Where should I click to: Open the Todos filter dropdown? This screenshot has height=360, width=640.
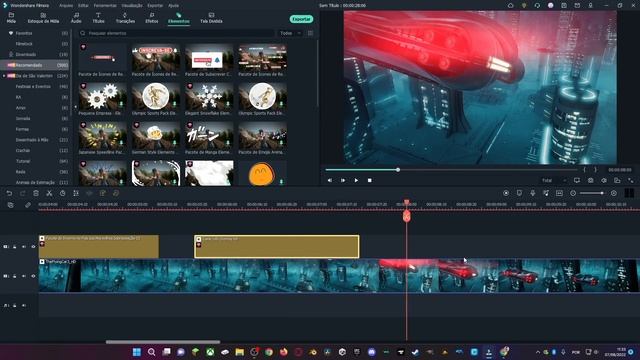pyautogui.click(x=290, y=33)
